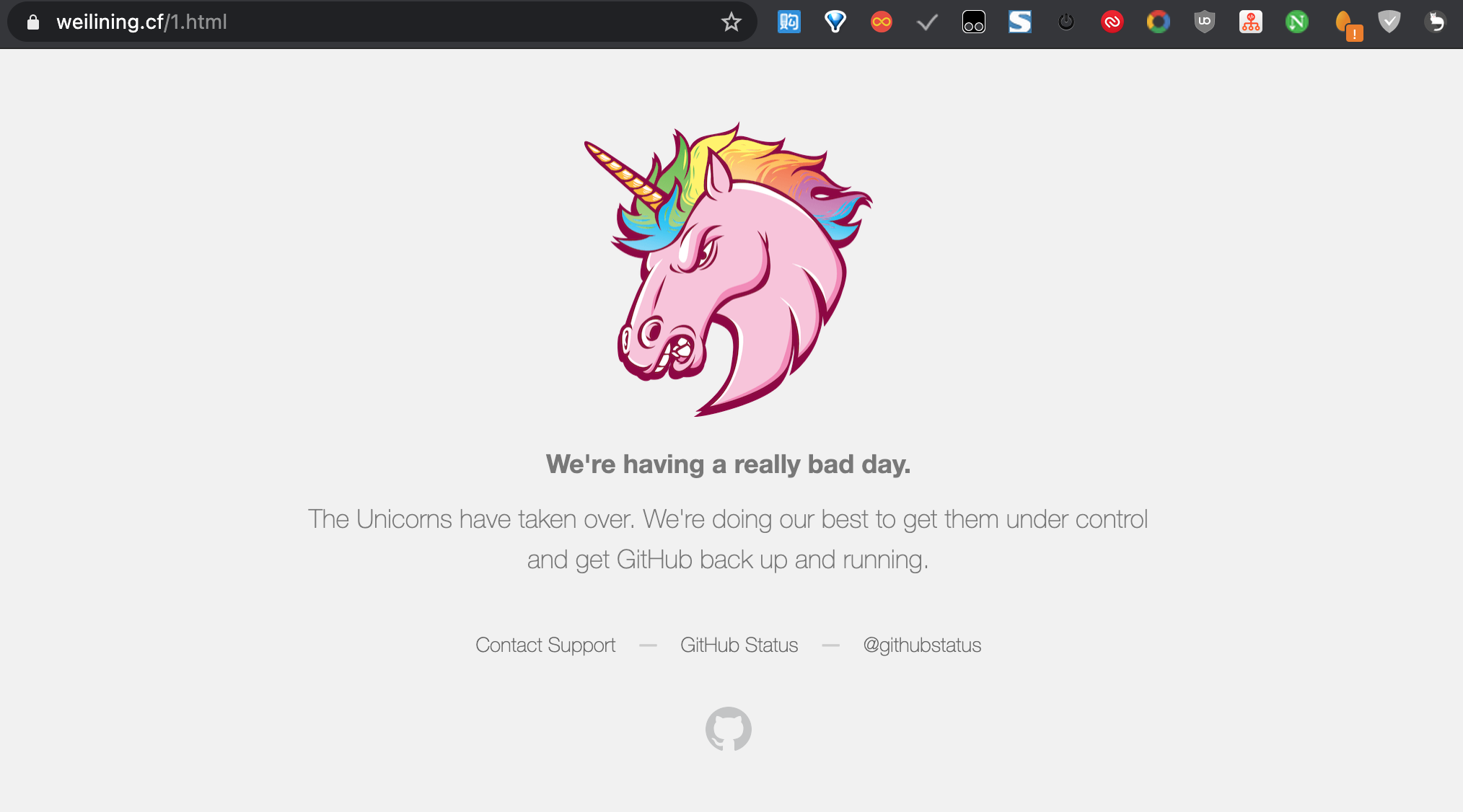
Task: Click the power button extension icon
Action: (x=1066, y=22)
